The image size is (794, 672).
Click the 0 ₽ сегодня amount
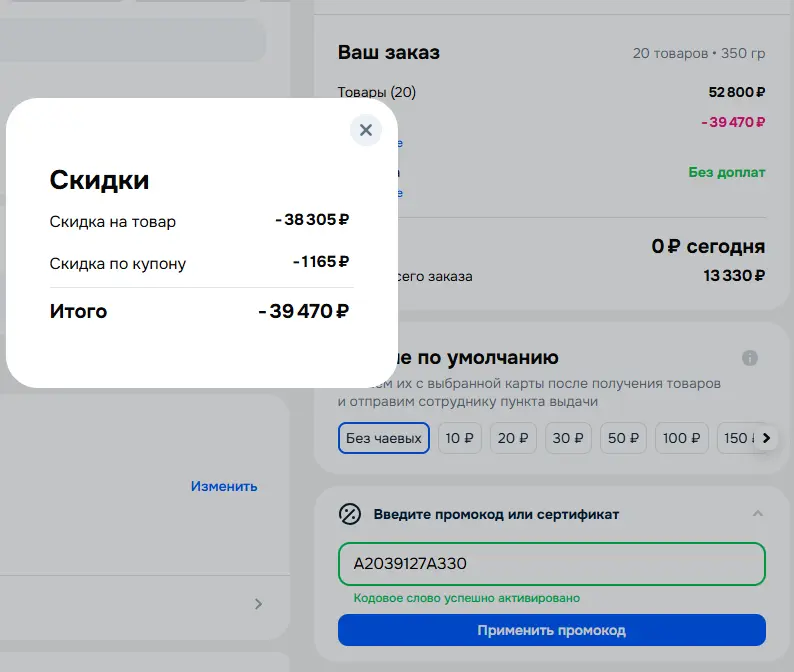[x=708, y=247]
